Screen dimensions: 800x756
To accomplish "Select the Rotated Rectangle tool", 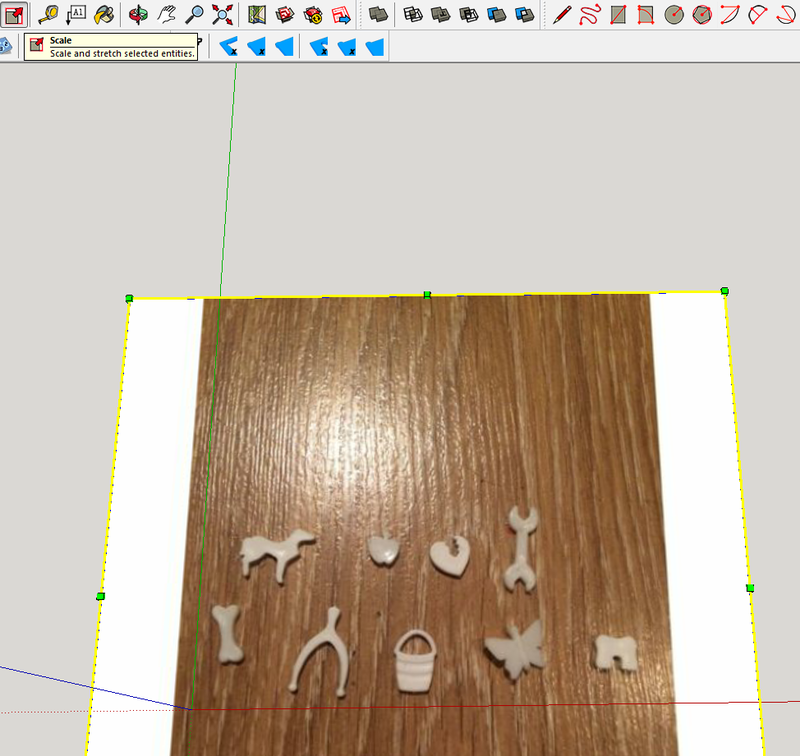I will point(646,15).
